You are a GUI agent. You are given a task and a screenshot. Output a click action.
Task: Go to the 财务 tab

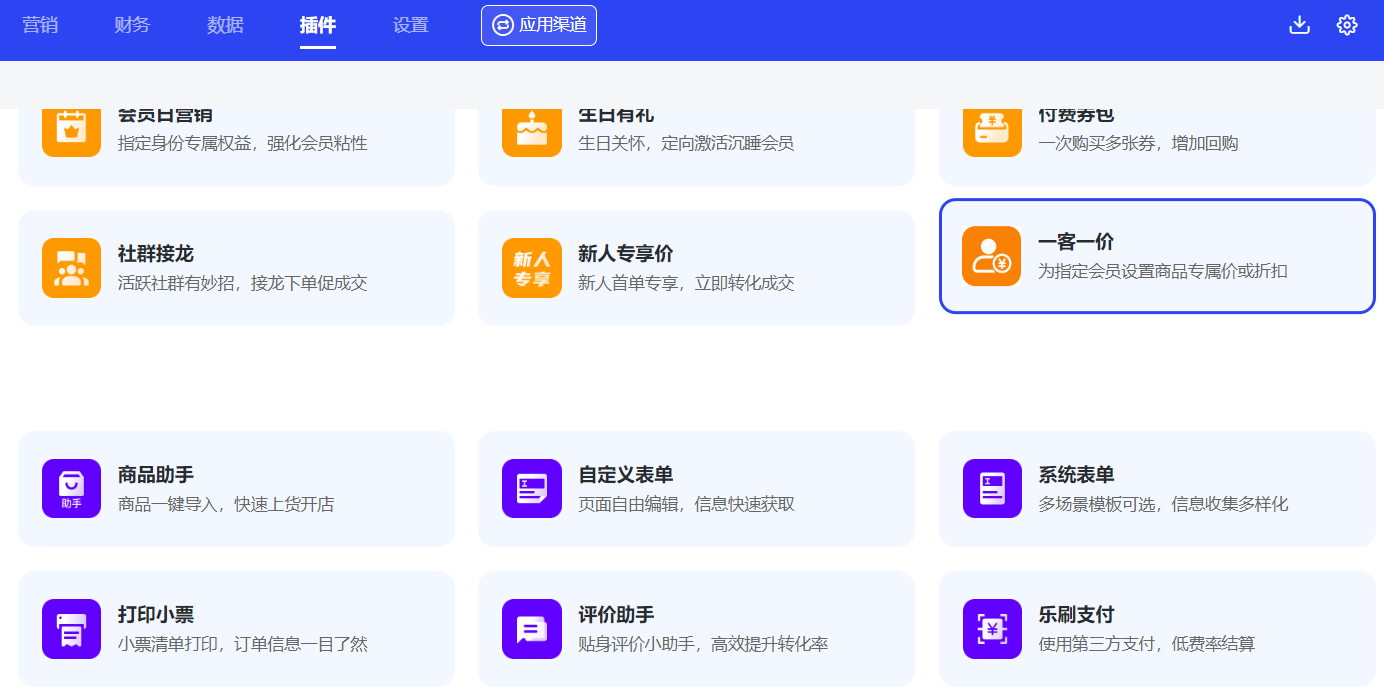point(132,25)
